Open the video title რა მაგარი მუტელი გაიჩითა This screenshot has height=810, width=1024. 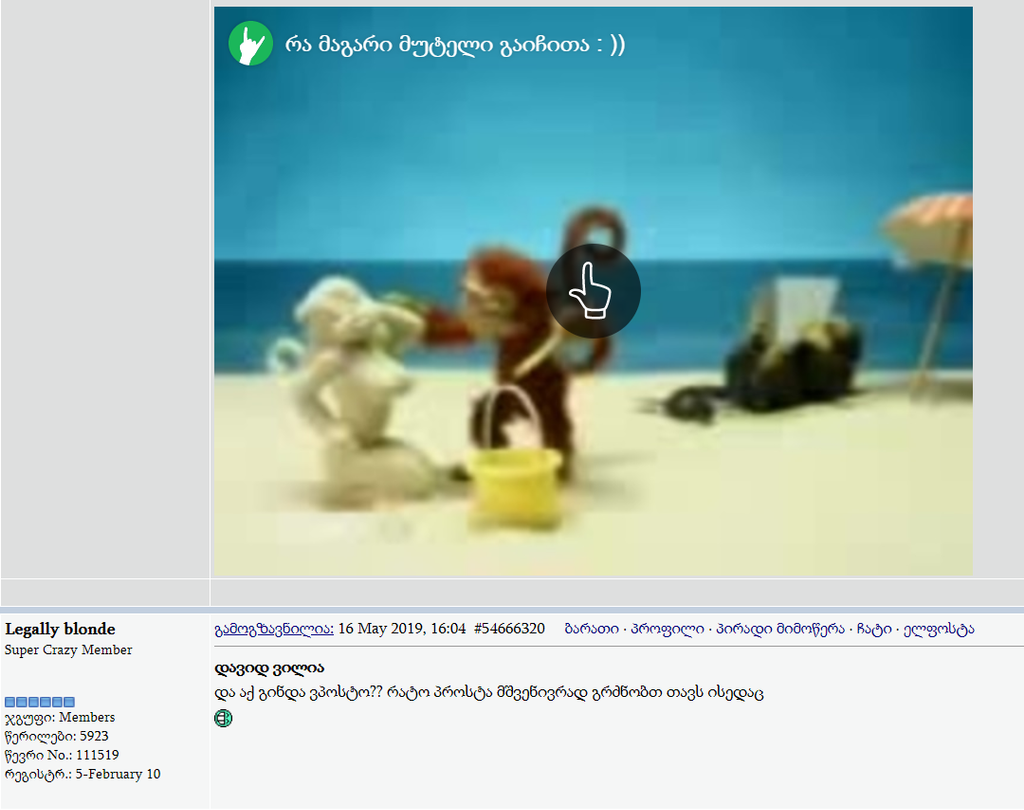[455, 44]
